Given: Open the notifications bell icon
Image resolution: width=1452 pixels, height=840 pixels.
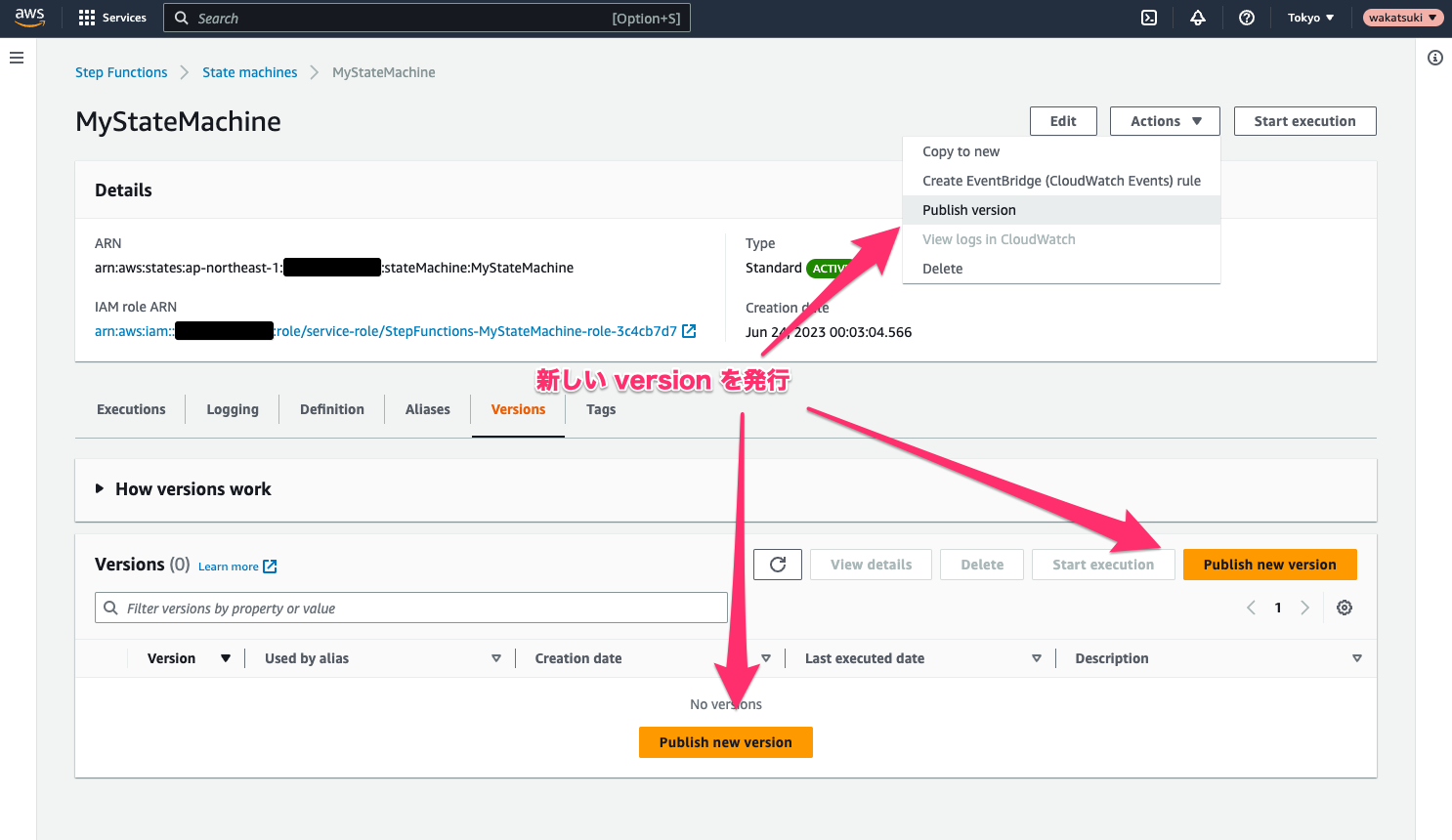Looking at the screenshot, I should [1198, 18].
